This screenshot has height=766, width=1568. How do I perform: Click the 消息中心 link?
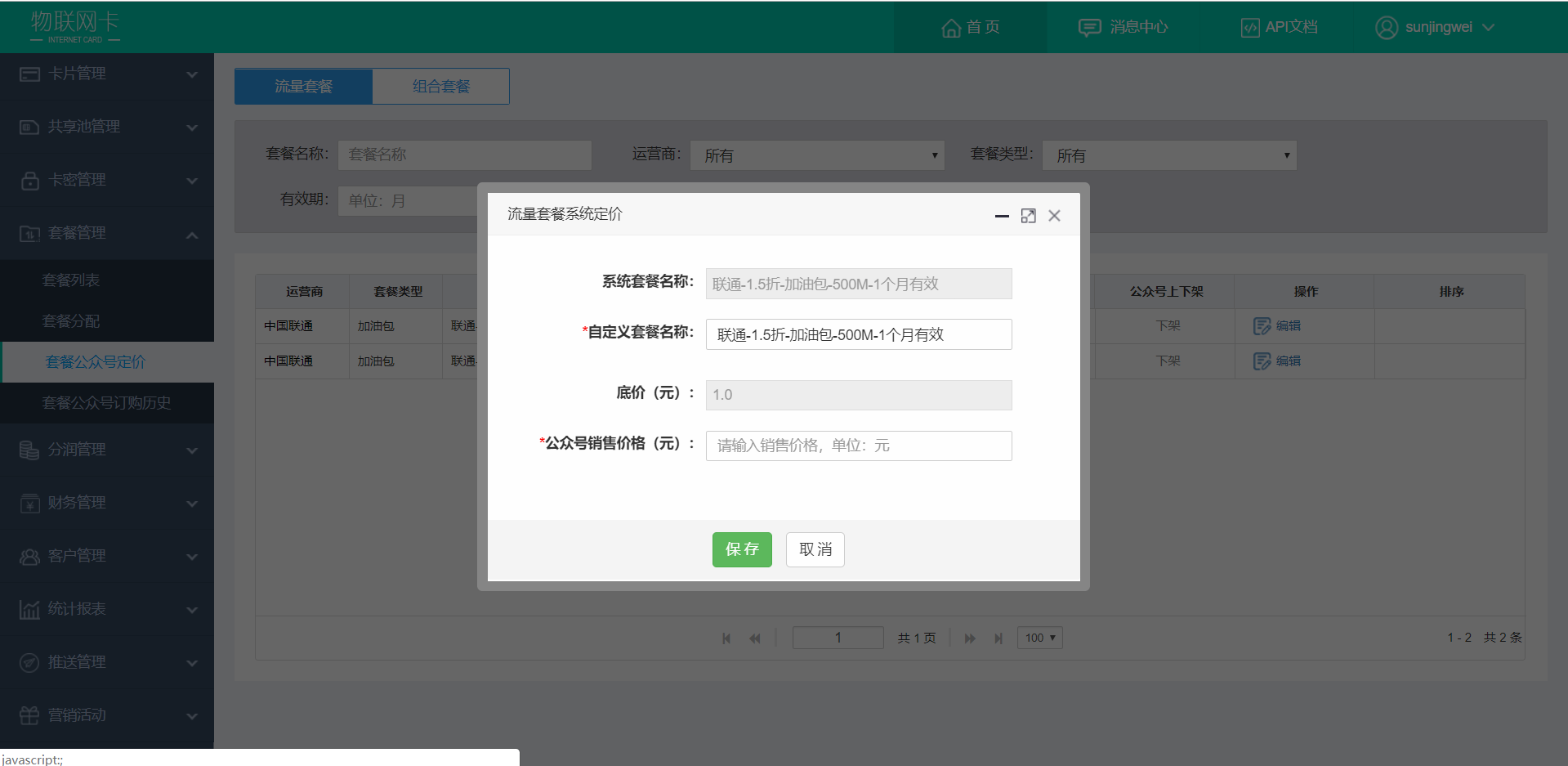(x=1139, y=28)
